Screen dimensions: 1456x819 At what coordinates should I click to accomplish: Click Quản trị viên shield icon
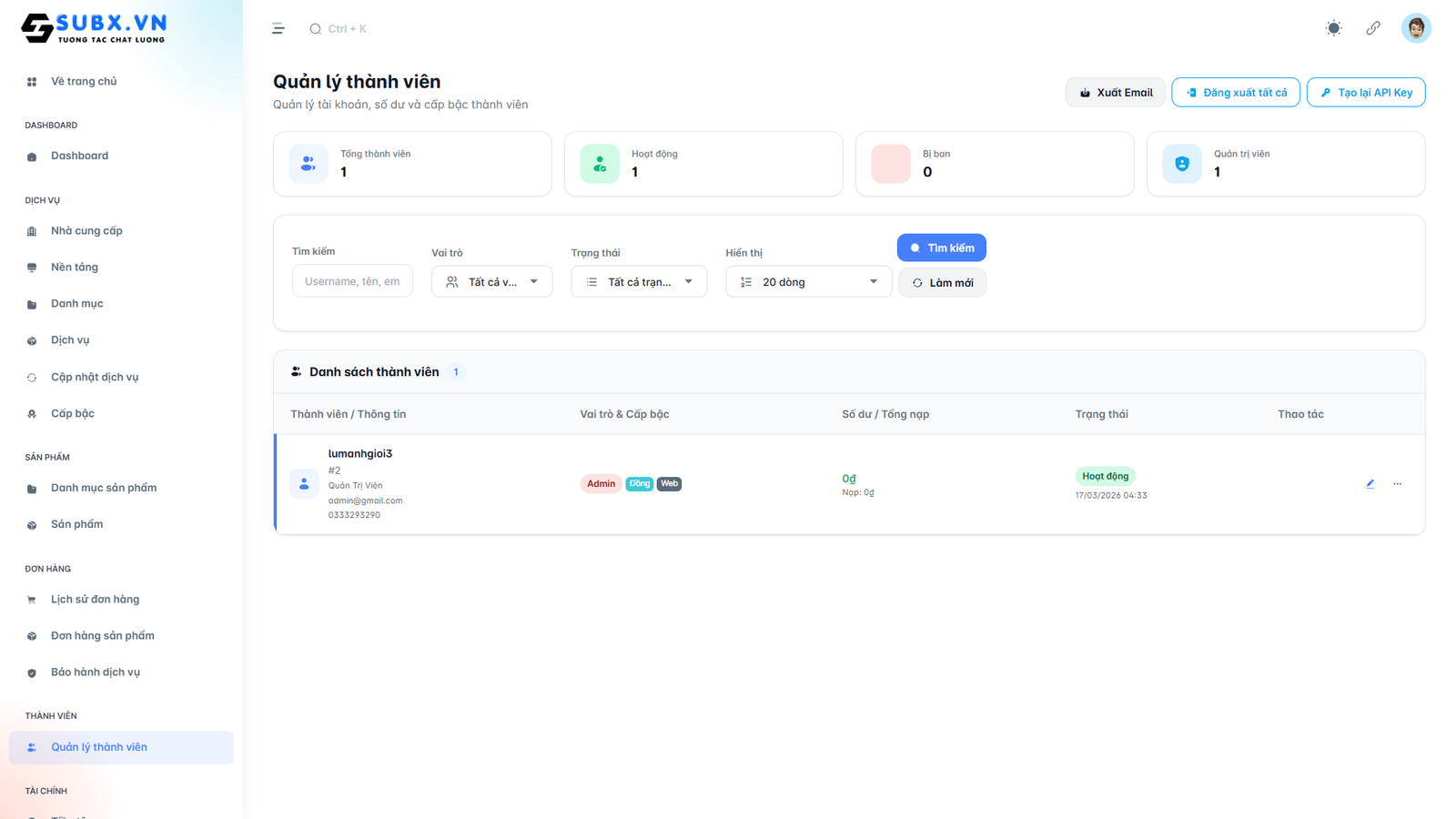[x=1181, y=164]
